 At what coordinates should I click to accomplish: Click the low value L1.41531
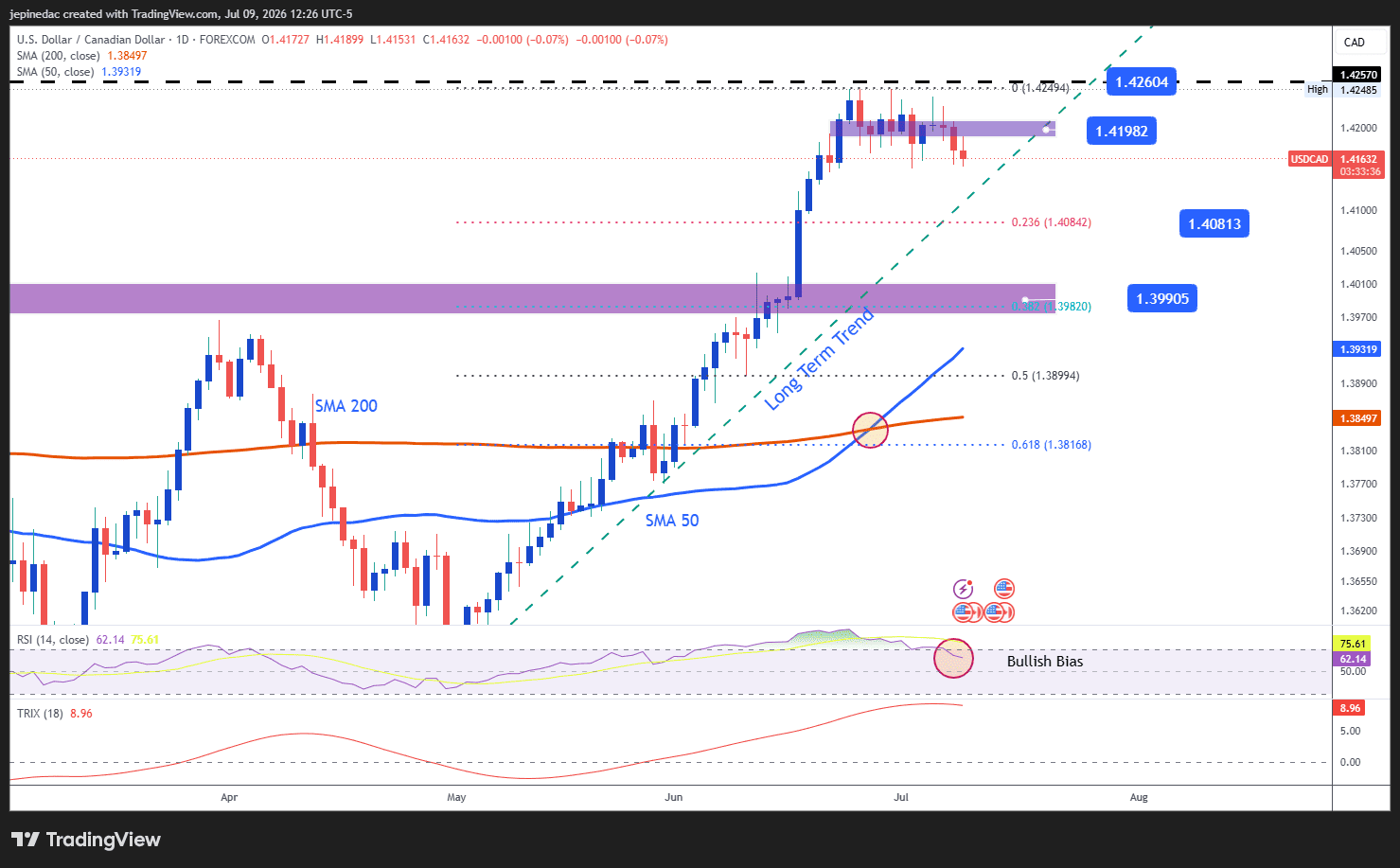point(393,40)
